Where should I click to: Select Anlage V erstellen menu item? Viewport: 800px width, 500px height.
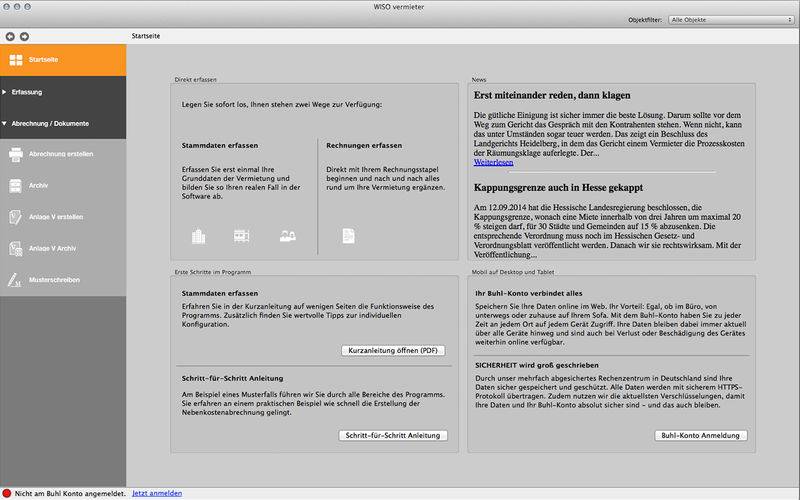[63, 217]
